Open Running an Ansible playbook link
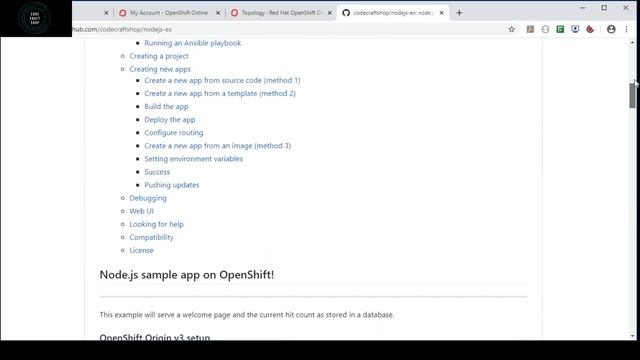This screenshot has width=640, height=360. point(193,43)
